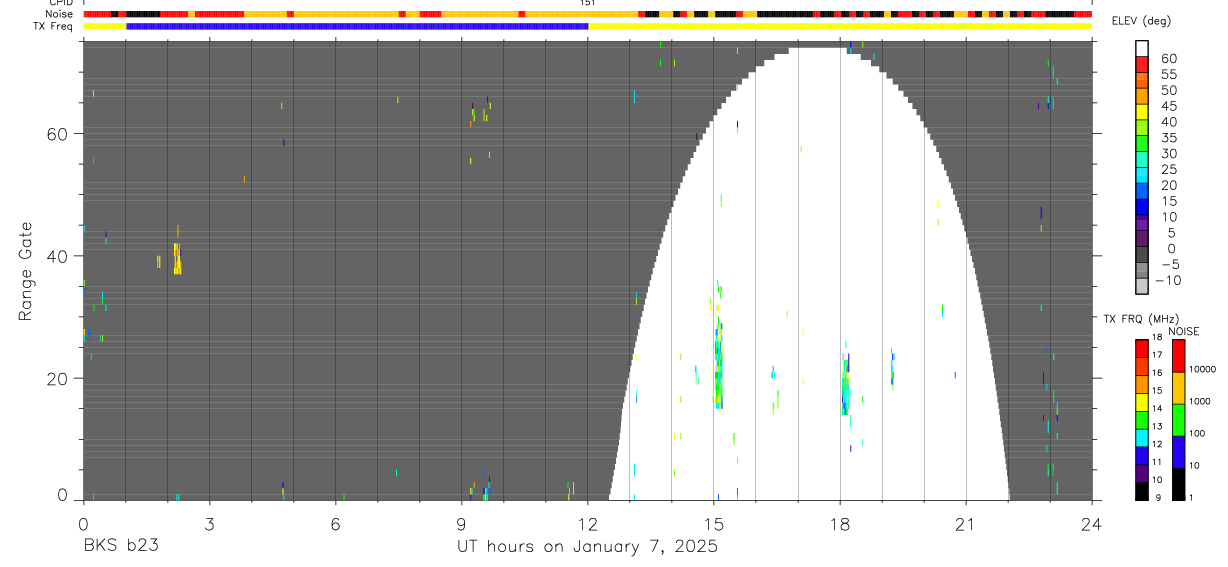Click x-axis tick label '21'
1228x567 pixels.
pos(966,523)
